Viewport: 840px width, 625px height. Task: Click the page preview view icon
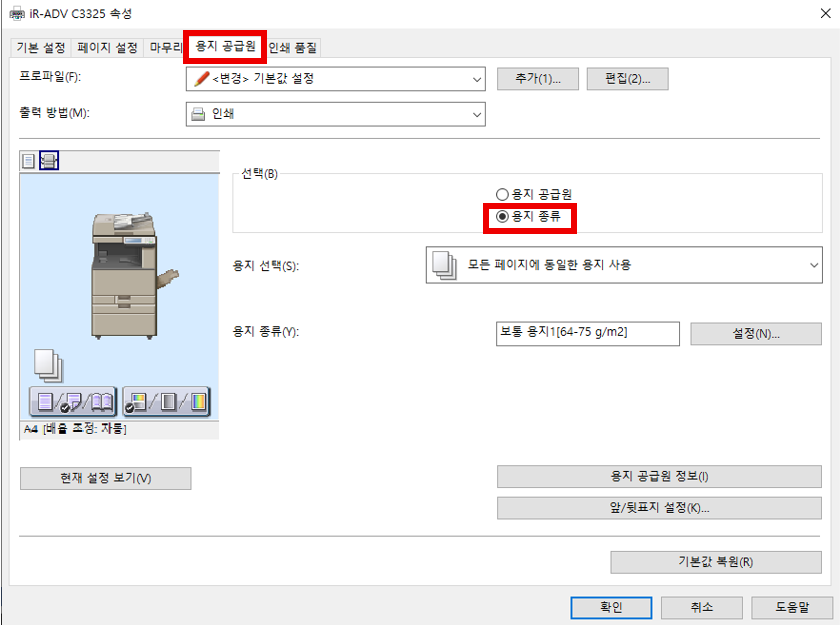pos(28,160)
